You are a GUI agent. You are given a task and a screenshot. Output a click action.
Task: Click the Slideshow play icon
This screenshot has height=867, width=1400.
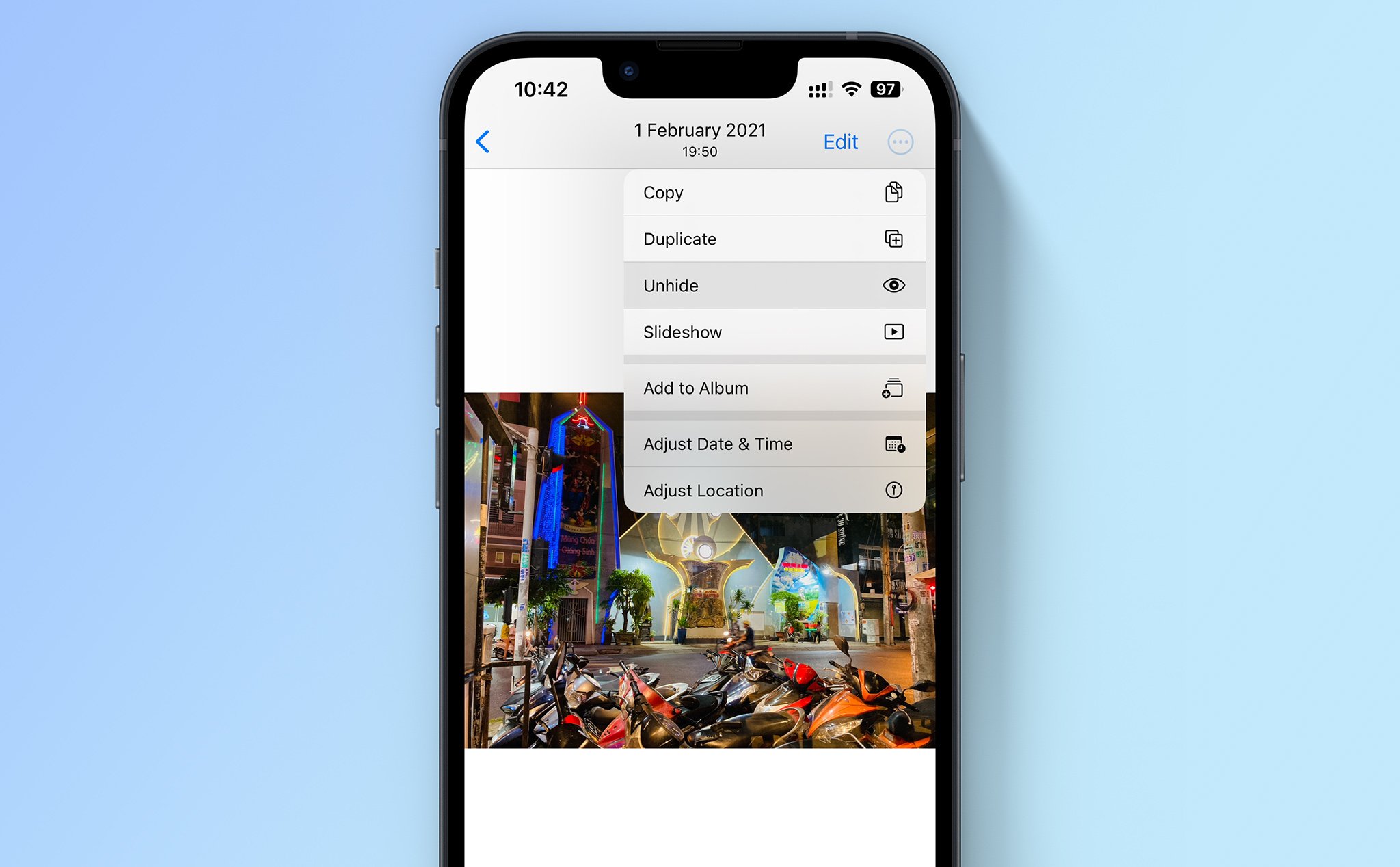point(893,331)
